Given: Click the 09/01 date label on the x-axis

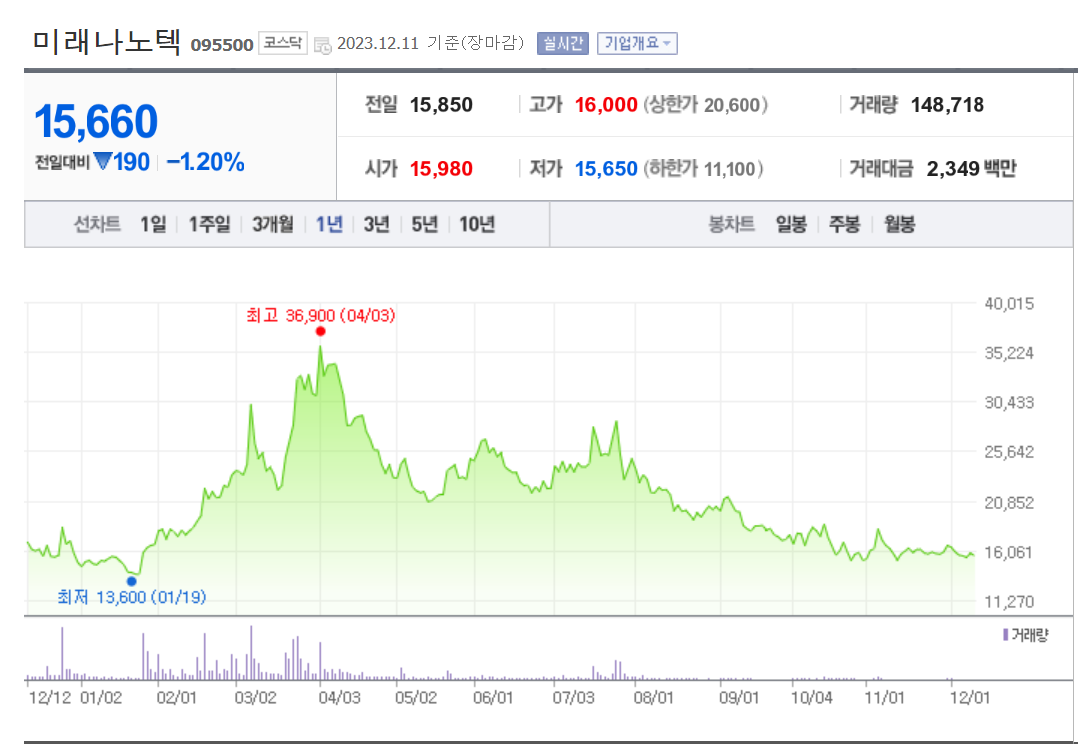Looking at the screenshot, I should coord(739,698).
